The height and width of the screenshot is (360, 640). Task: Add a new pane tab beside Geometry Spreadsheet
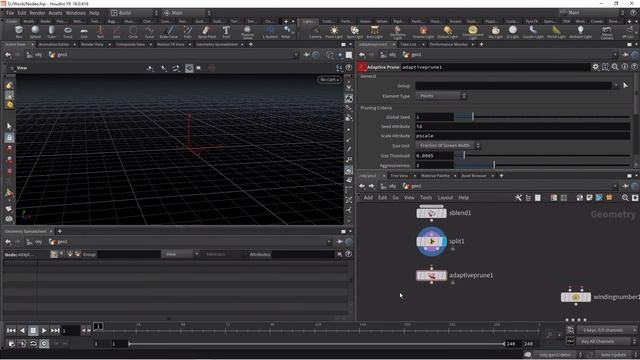point(60,231)
